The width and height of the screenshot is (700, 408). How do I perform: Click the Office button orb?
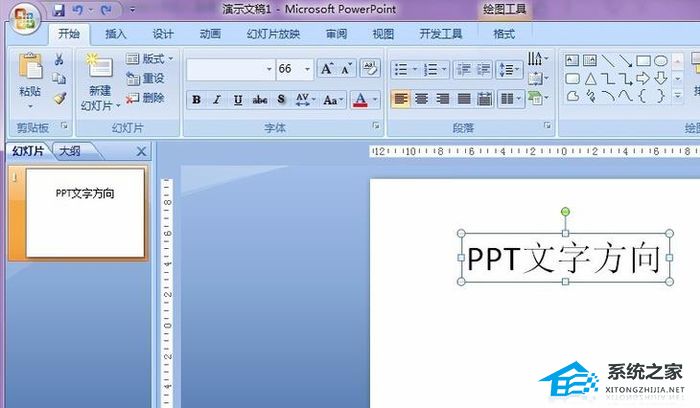(24, 18)
